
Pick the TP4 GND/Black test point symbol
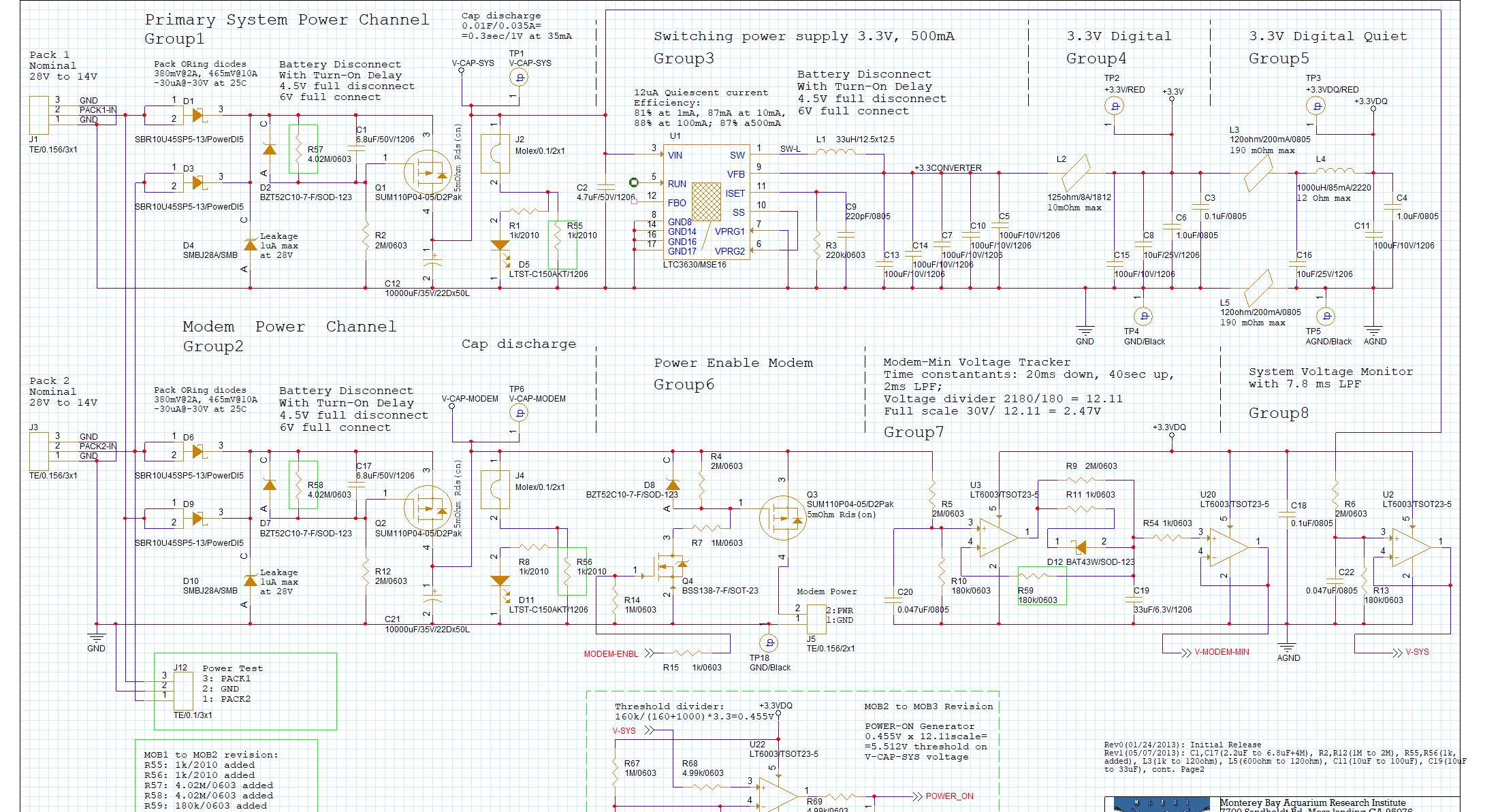pyautogui.click(x=1144, y=316)
